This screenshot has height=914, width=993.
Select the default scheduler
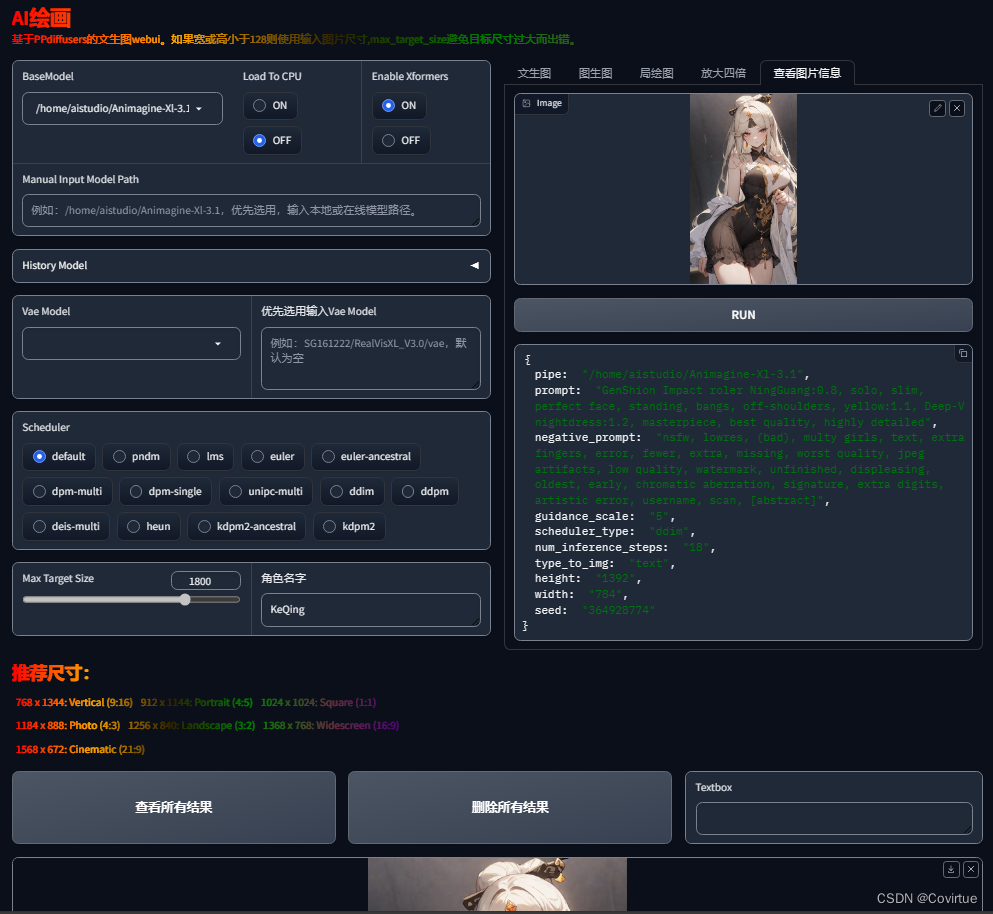[x=59, y=457]
